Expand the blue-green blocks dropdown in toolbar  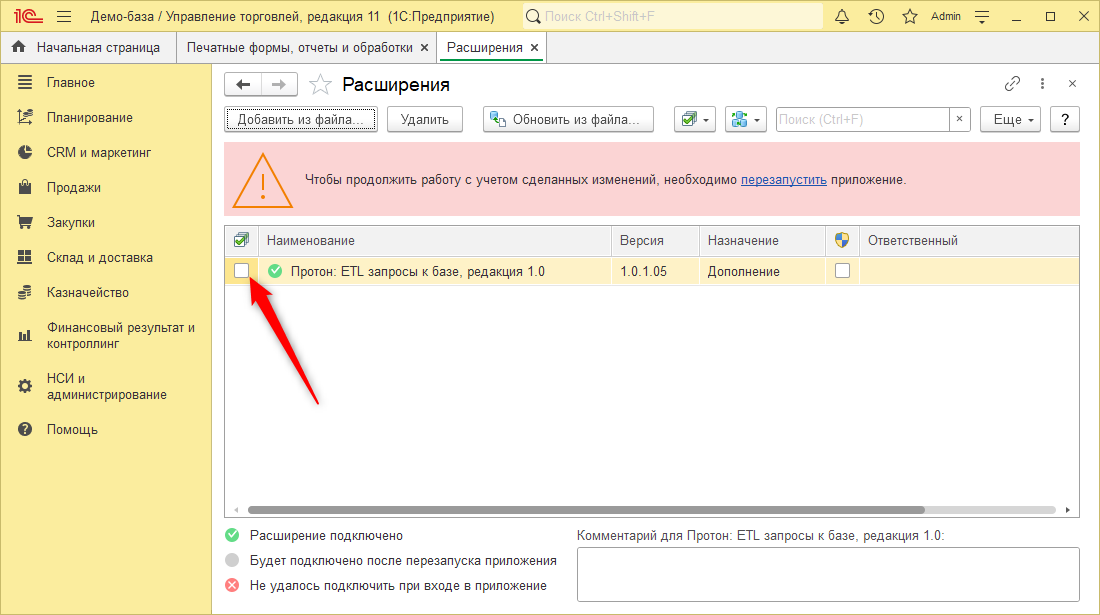[x=745, y=119]
